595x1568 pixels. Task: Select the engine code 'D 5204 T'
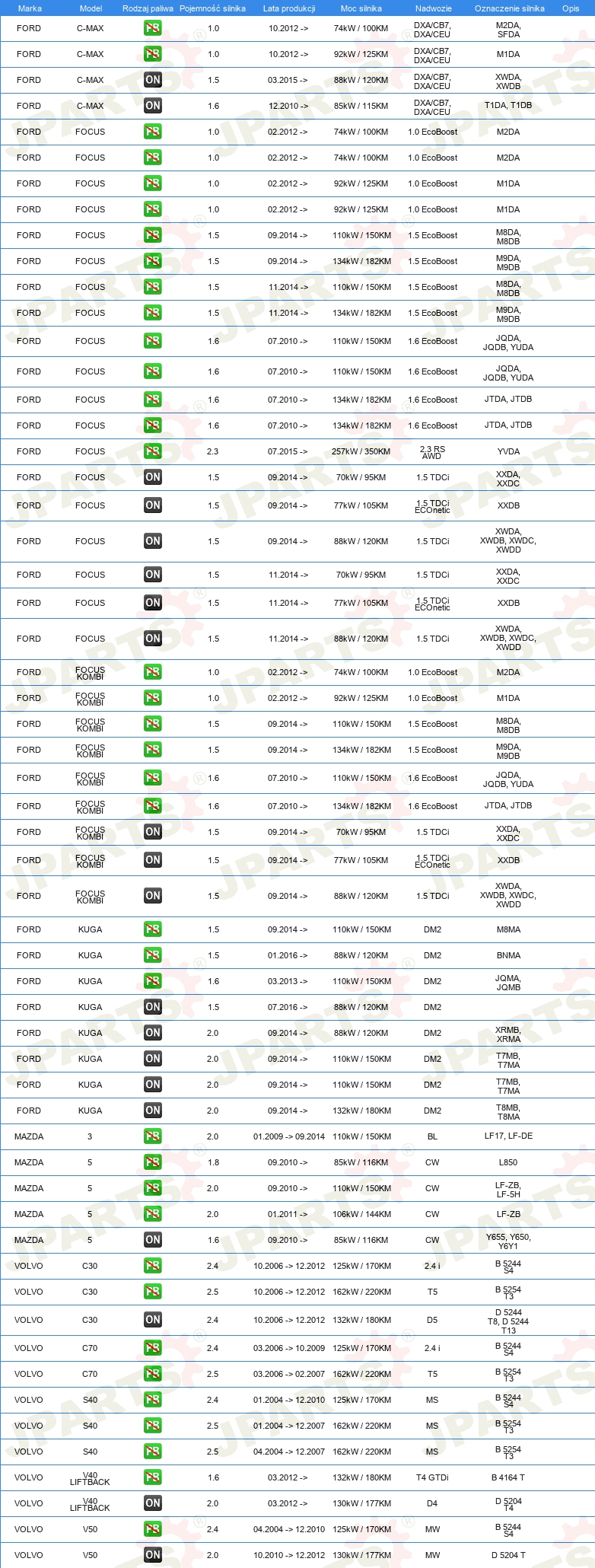click(x=508, y=1555)
